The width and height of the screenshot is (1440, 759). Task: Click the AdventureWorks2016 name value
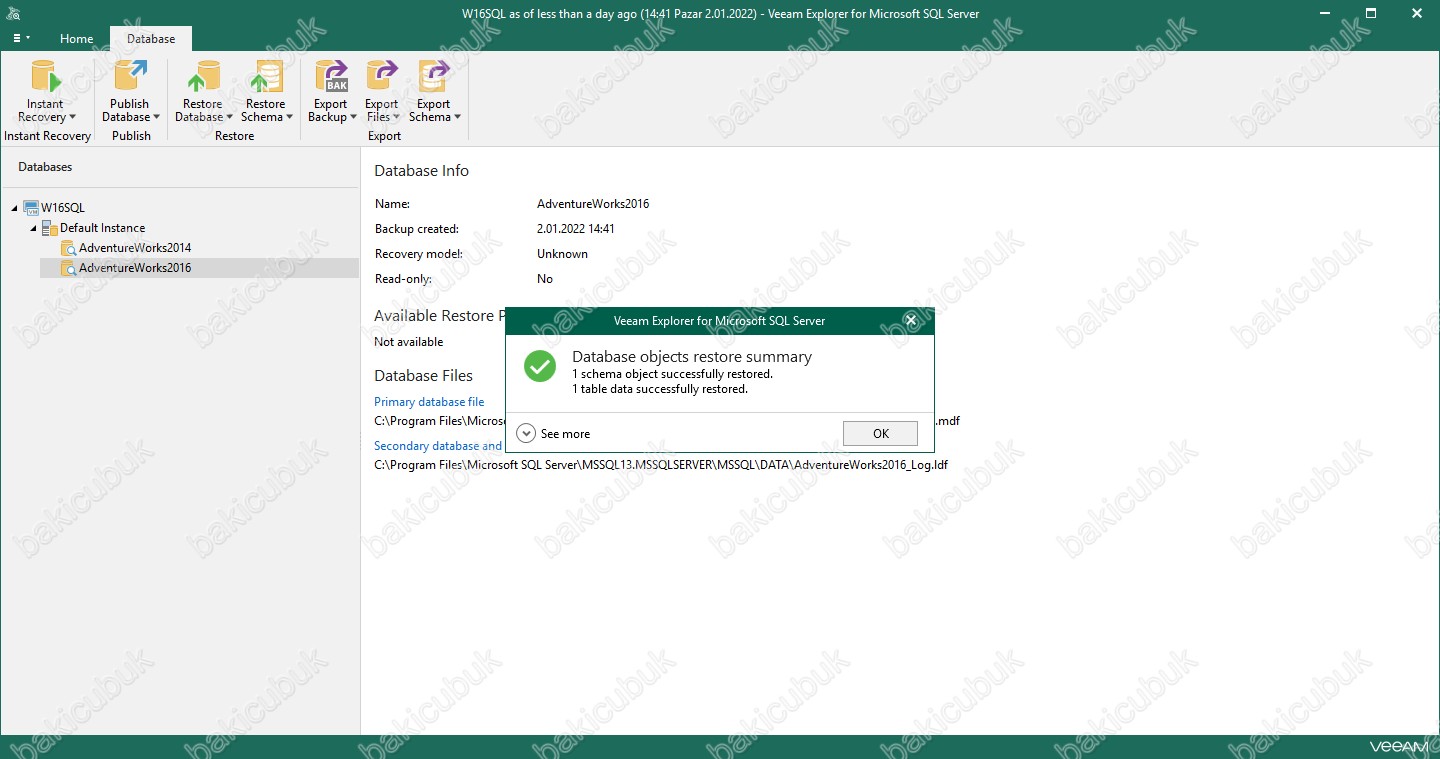click(x=593, y=204)
